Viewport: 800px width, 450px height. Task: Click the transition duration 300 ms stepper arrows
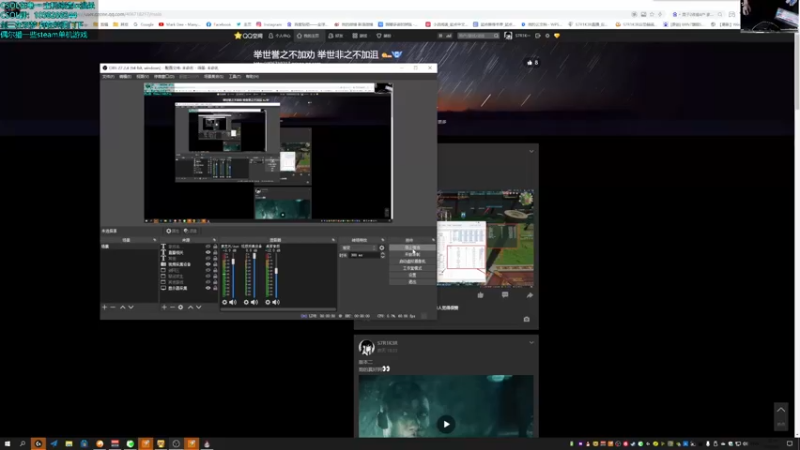(383, 255)
